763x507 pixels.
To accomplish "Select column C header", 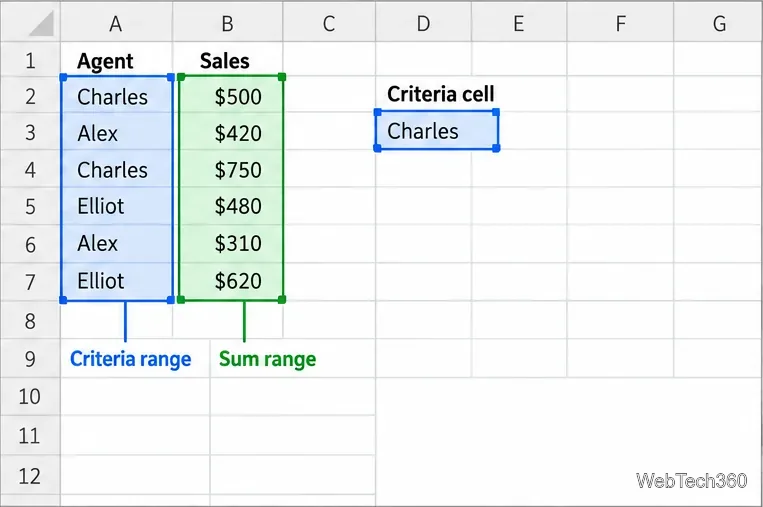I will click(329, 23).
